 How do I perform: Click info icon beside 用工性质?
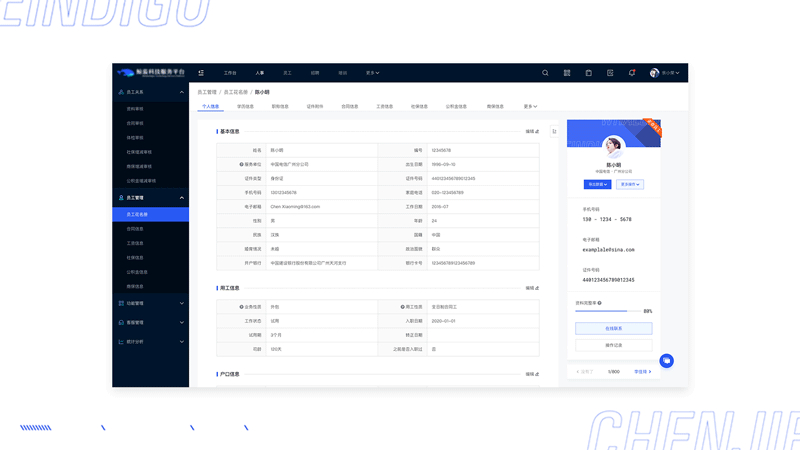(402, 307)
